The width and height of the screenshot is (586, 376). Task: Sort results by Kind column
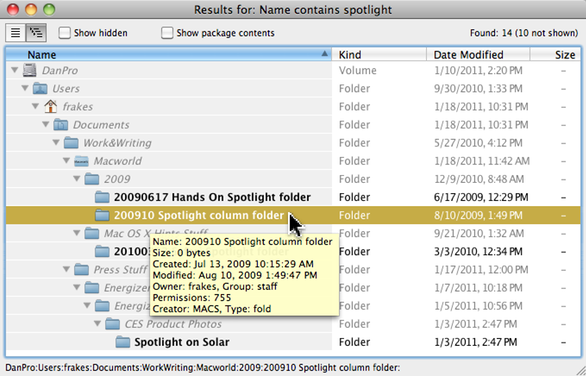click(379, 55)
